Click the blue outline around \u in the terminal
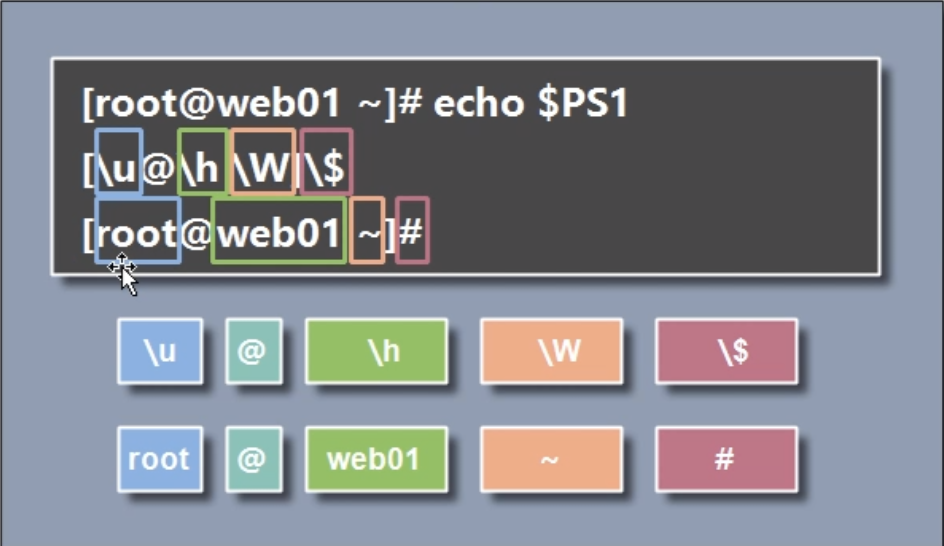The image size is (944, 546). click(x=119, y=161)
